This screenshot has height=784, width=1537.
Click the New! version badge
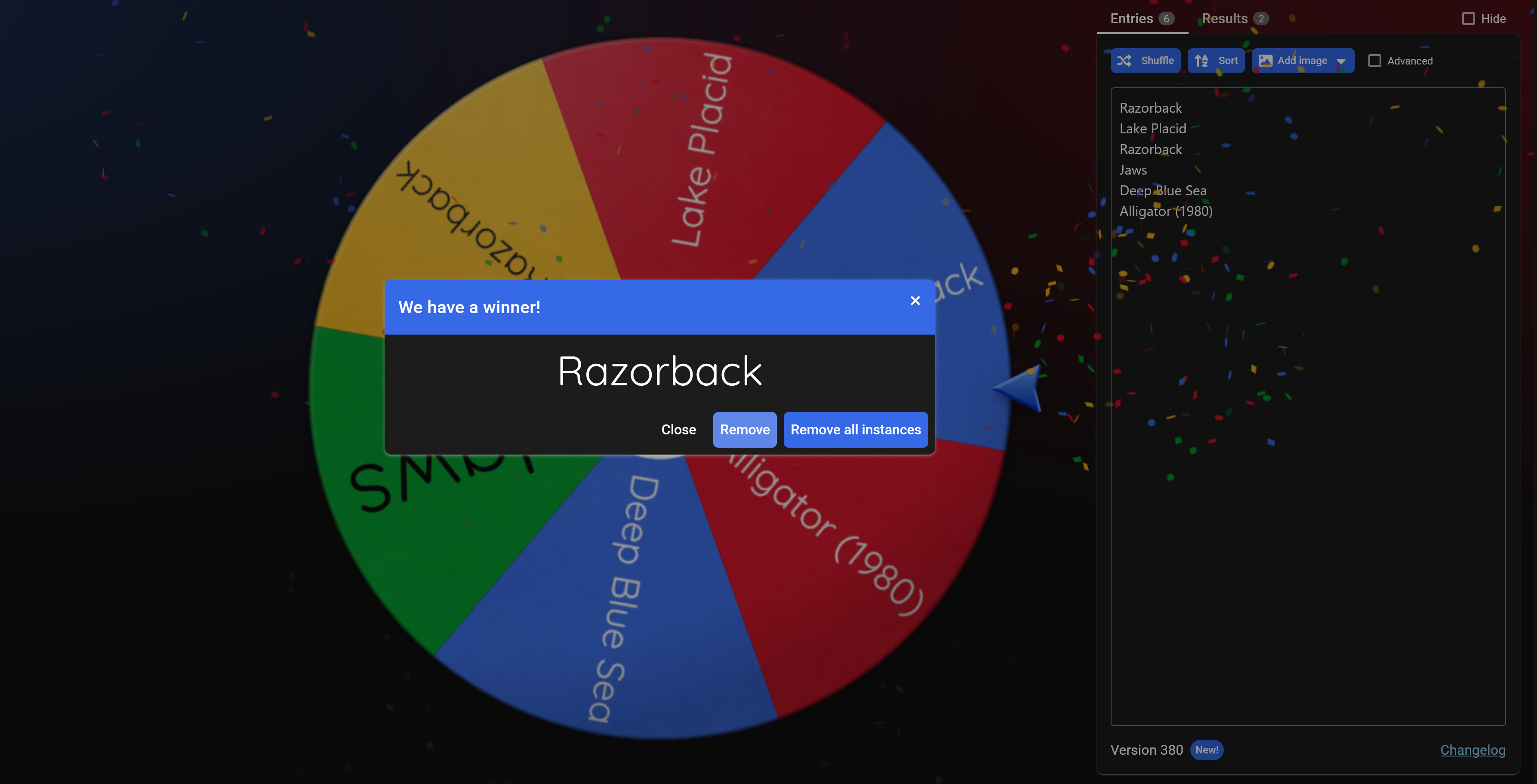1207,750
